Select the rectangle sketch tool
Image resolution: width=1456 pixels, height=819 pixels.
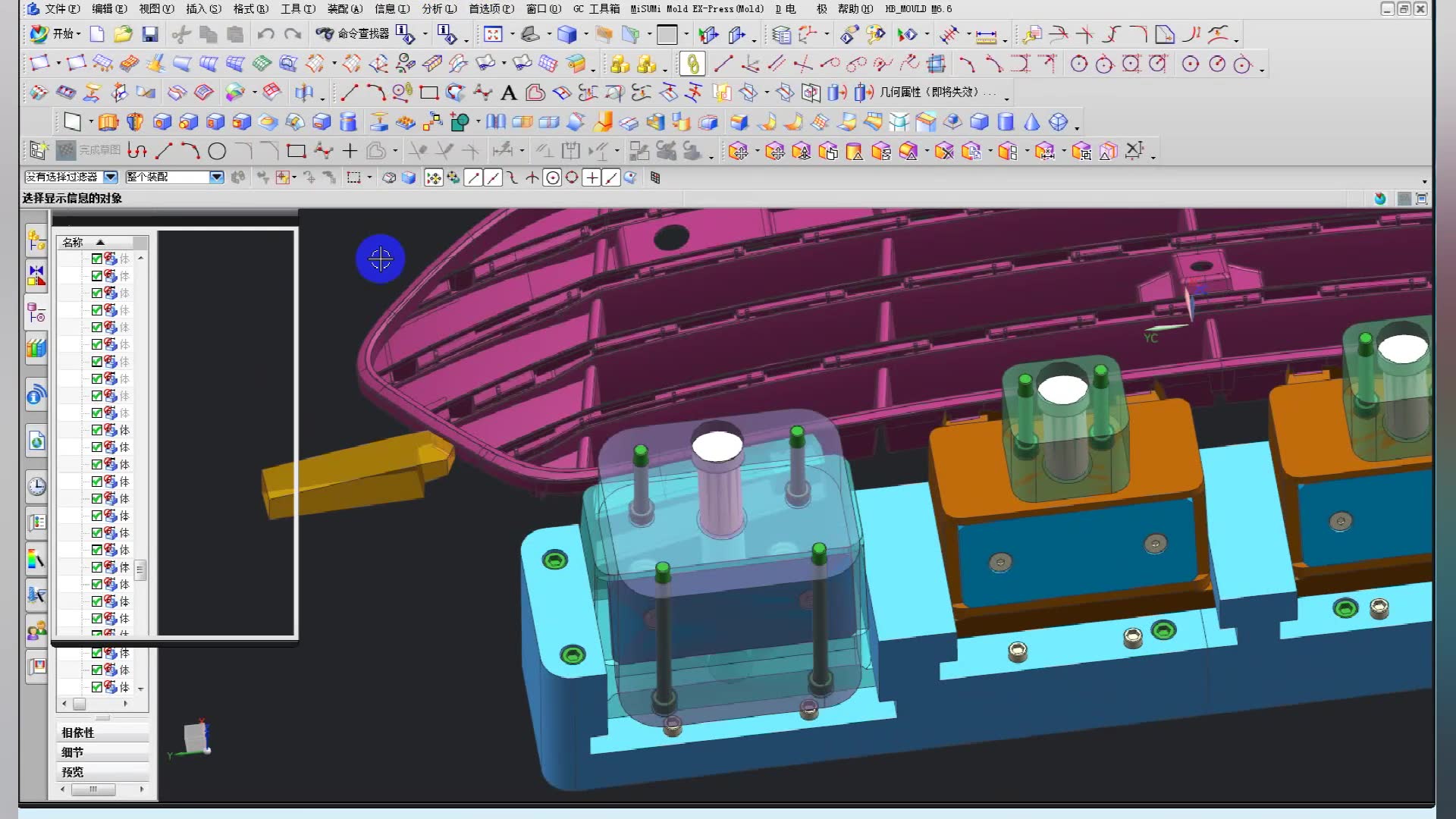[x=296, y=152]
